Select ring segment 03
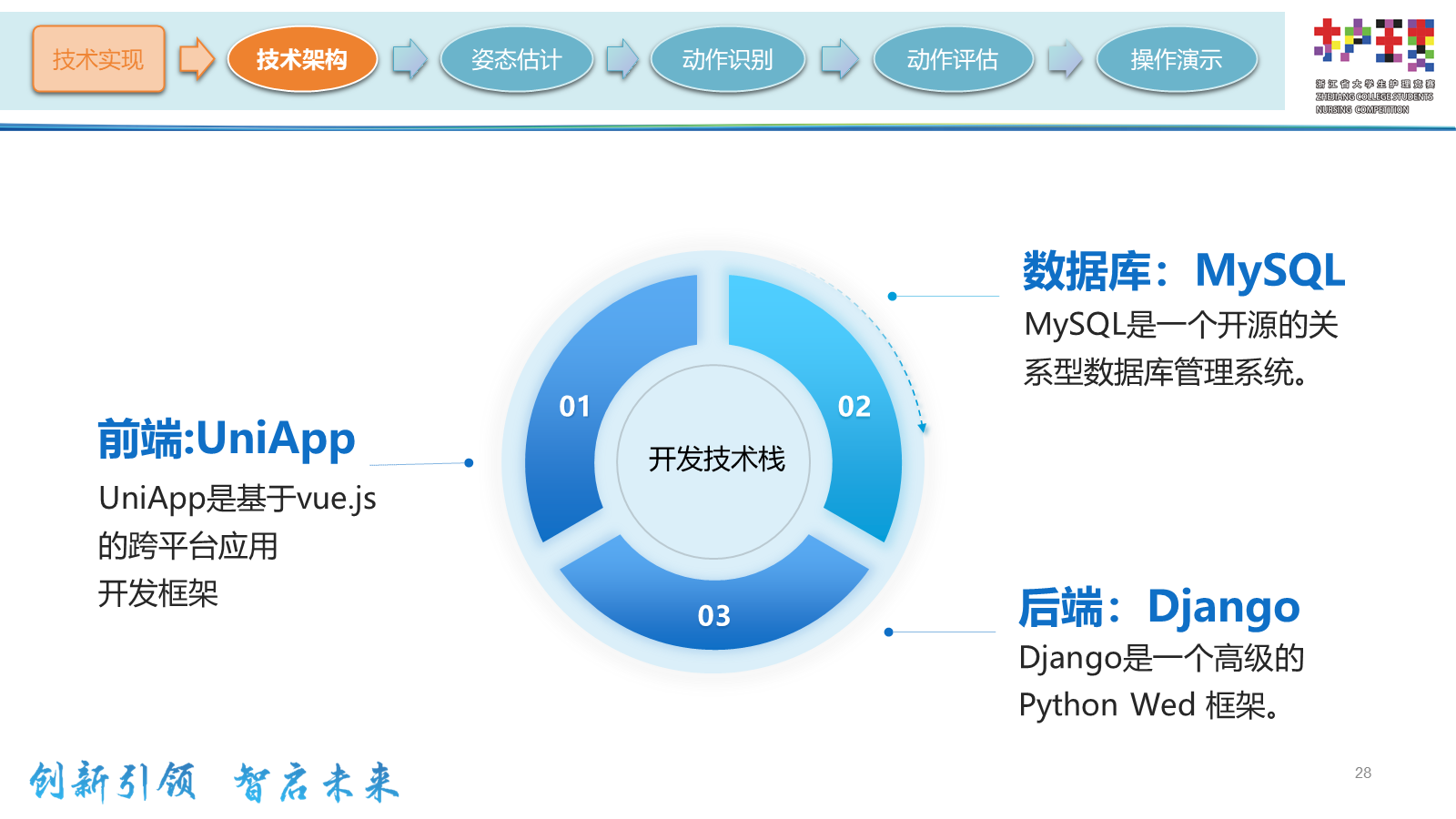Viewport: 1456px width, 819px height. click(x=714, y=615)
